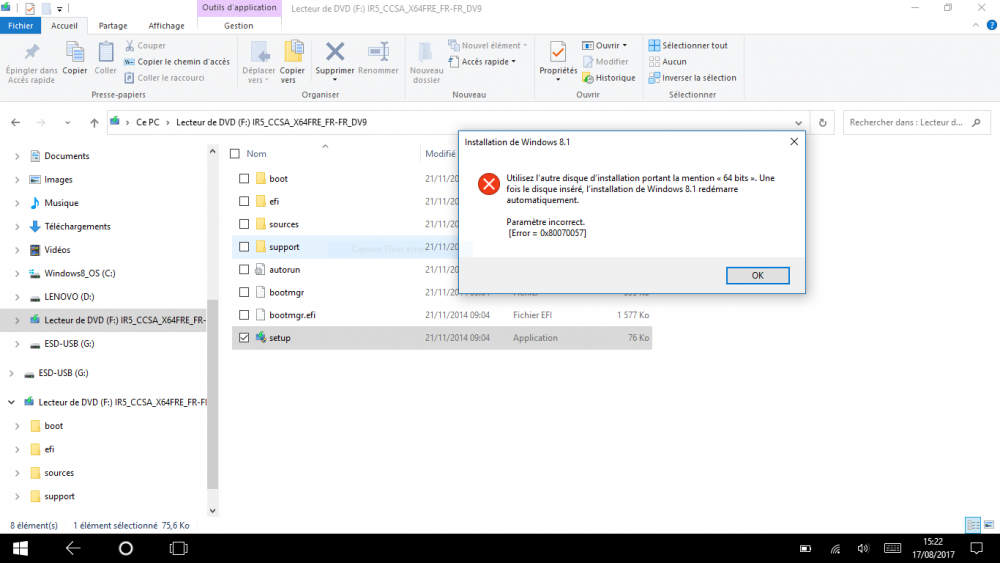The image size is (1000, 563).
Task: Open Copier vers menu
Action: [292, 62]
